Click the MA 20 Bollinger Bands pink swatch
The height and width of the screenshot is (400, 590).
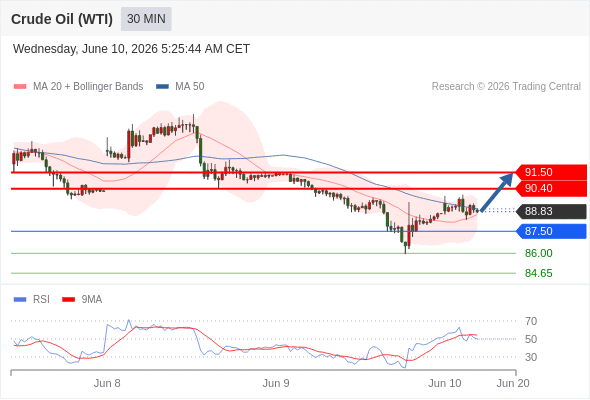pos(20,87)
